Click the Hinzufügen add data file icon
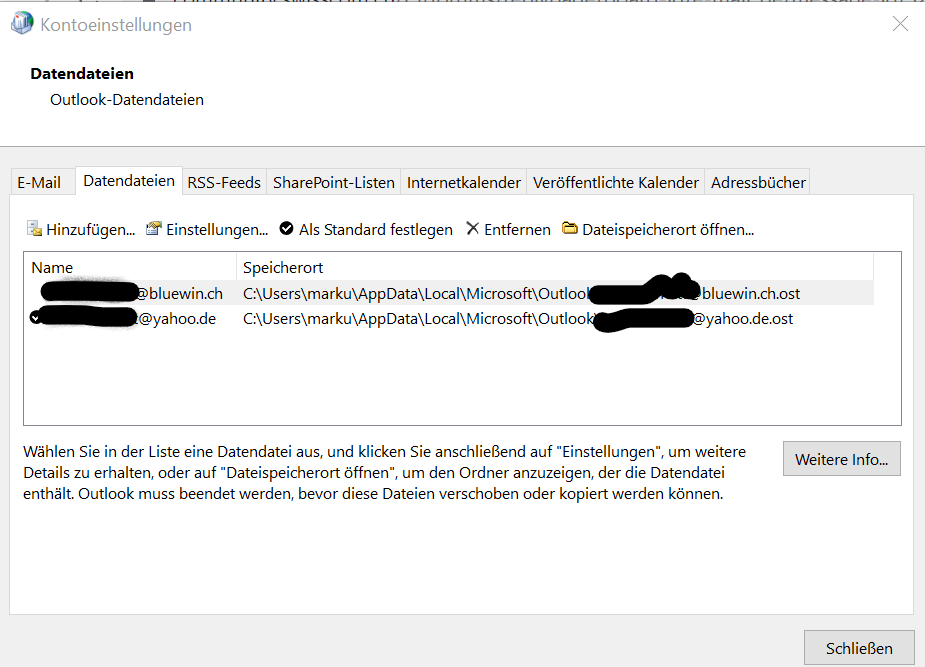This screenshot has width=925, height=667. coord(34,229)
